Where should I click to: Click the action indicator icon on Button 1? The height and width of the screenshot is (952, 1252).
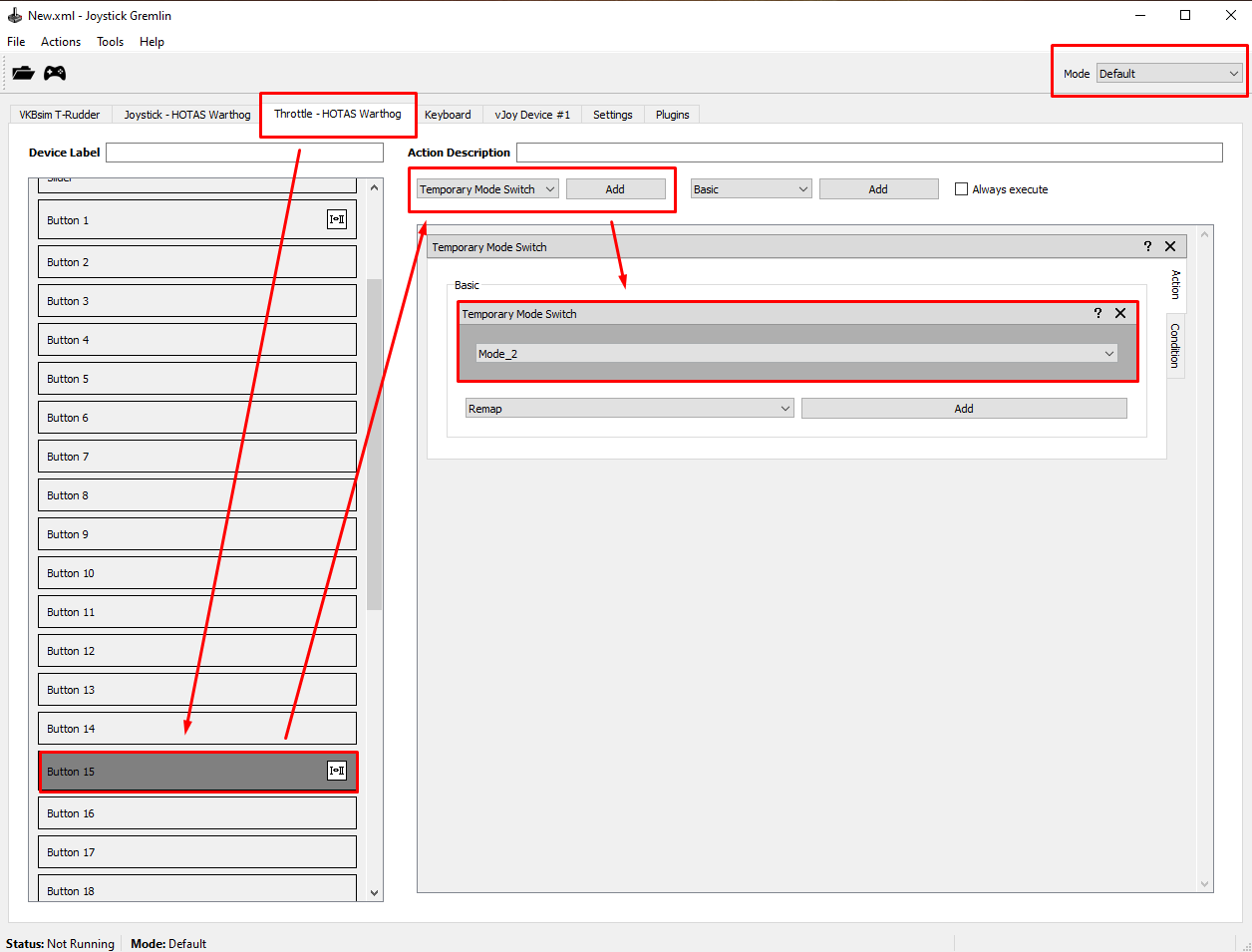pos(337,219)
